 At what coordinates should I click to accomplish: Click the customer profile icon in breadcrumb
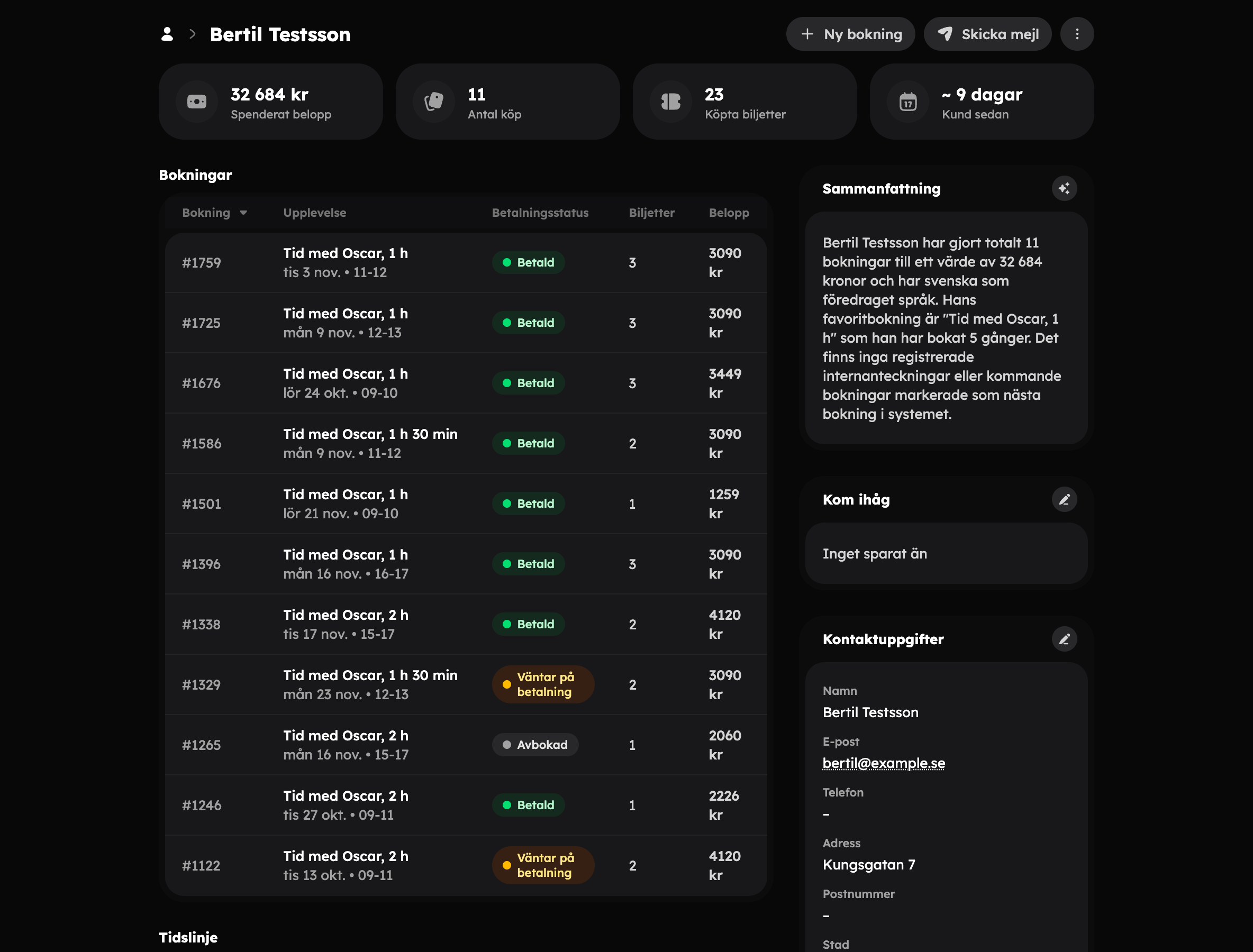coord(167,34)
